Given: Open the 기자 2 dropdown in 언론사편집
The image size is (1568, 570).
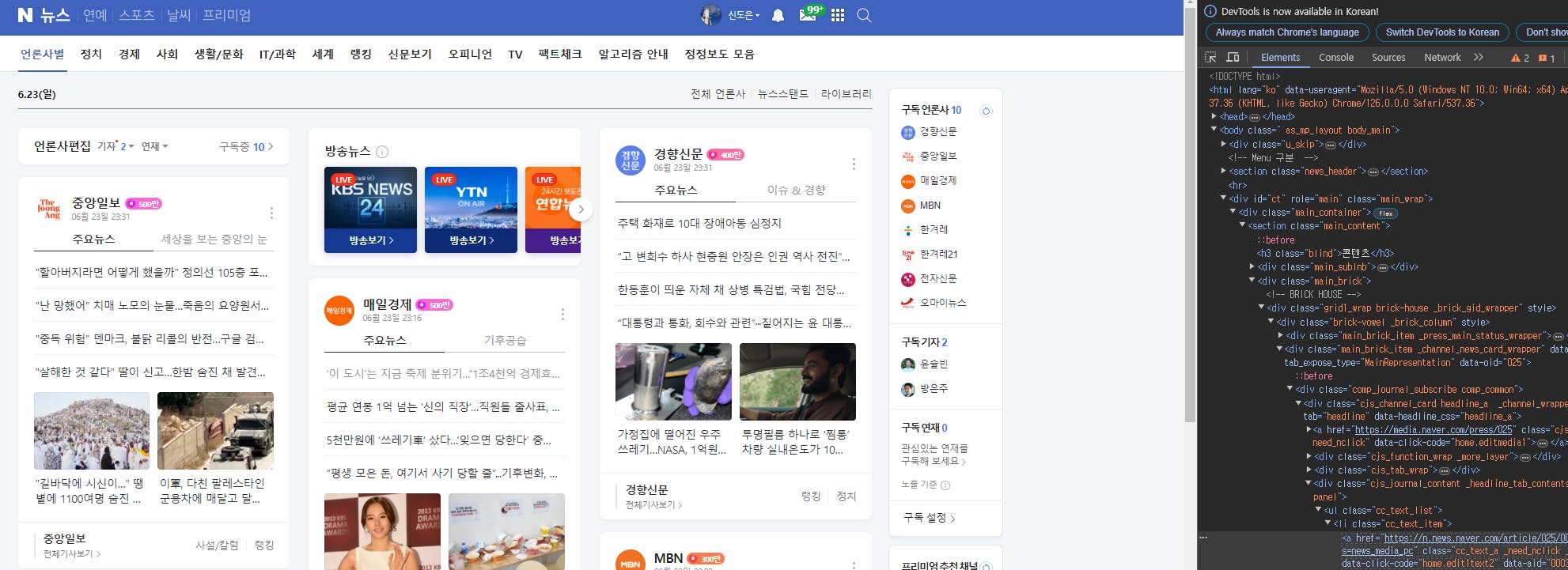Looking at the screenshot, I should [116, 146].
